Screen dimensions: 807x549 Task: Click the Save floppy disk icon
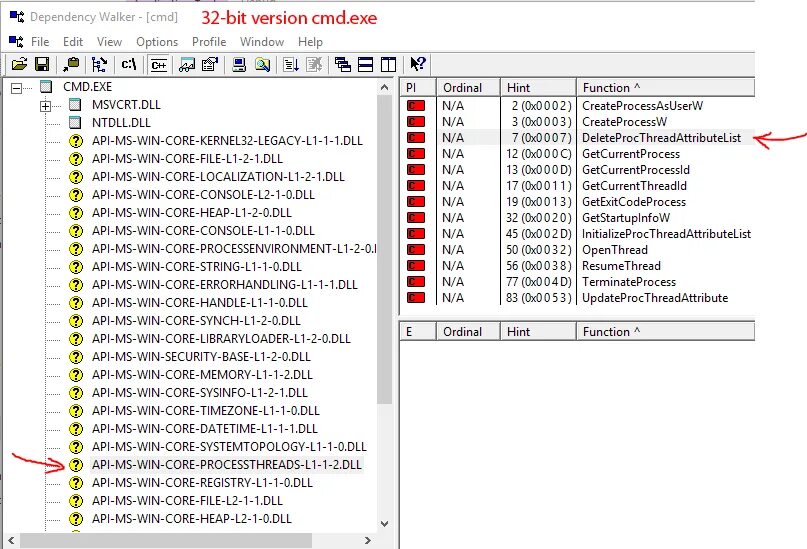tap(42, 64)
